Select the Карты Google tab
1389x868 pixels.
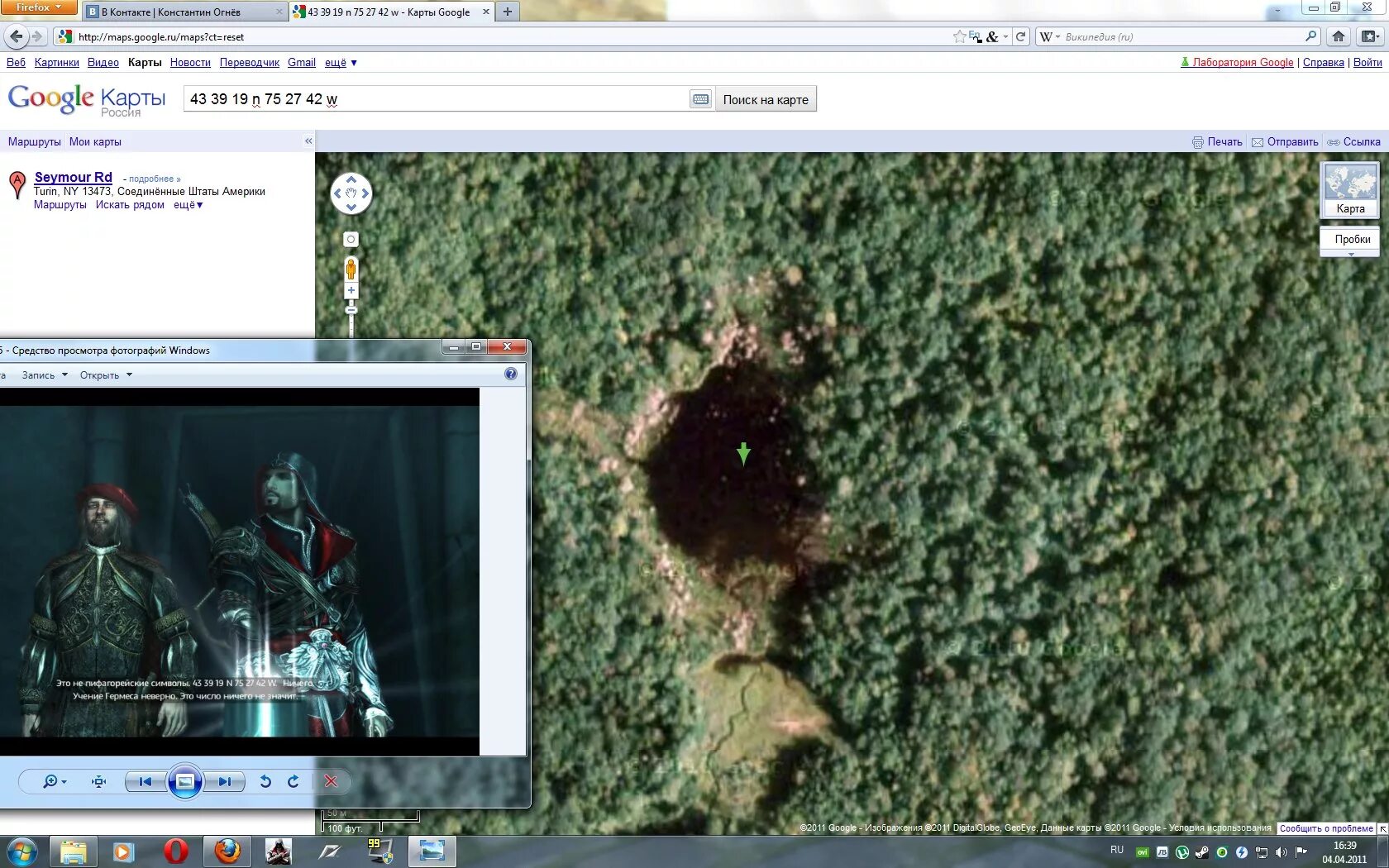392,12
